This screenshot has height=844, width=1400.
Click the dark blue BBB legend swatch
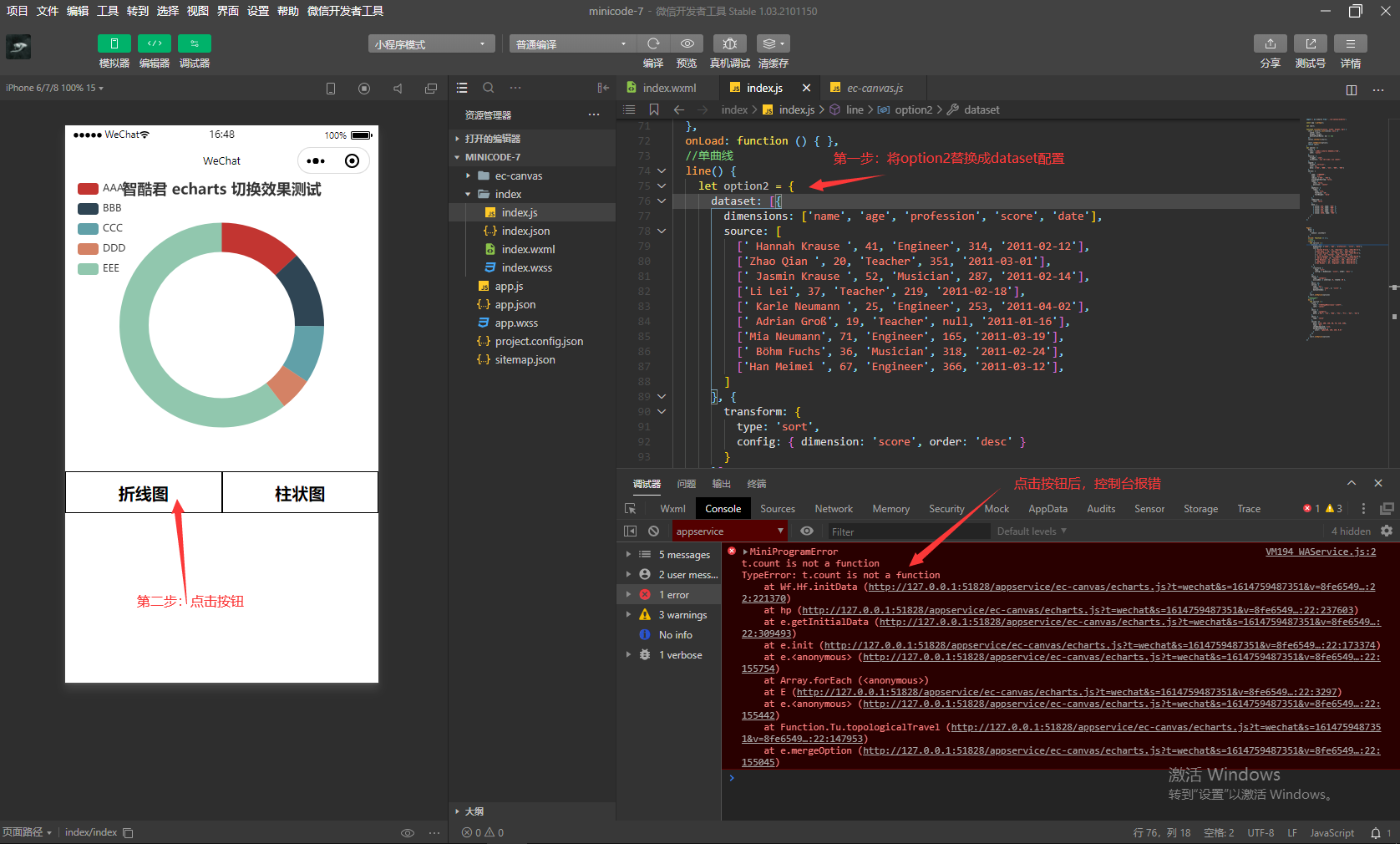pos(88,209)
